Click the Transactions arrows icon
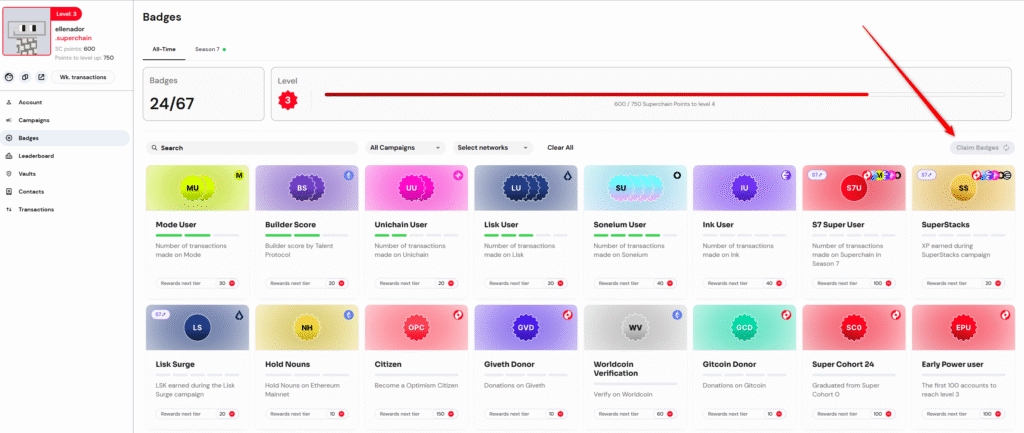Screen dimensions: 1024x433 8,210
